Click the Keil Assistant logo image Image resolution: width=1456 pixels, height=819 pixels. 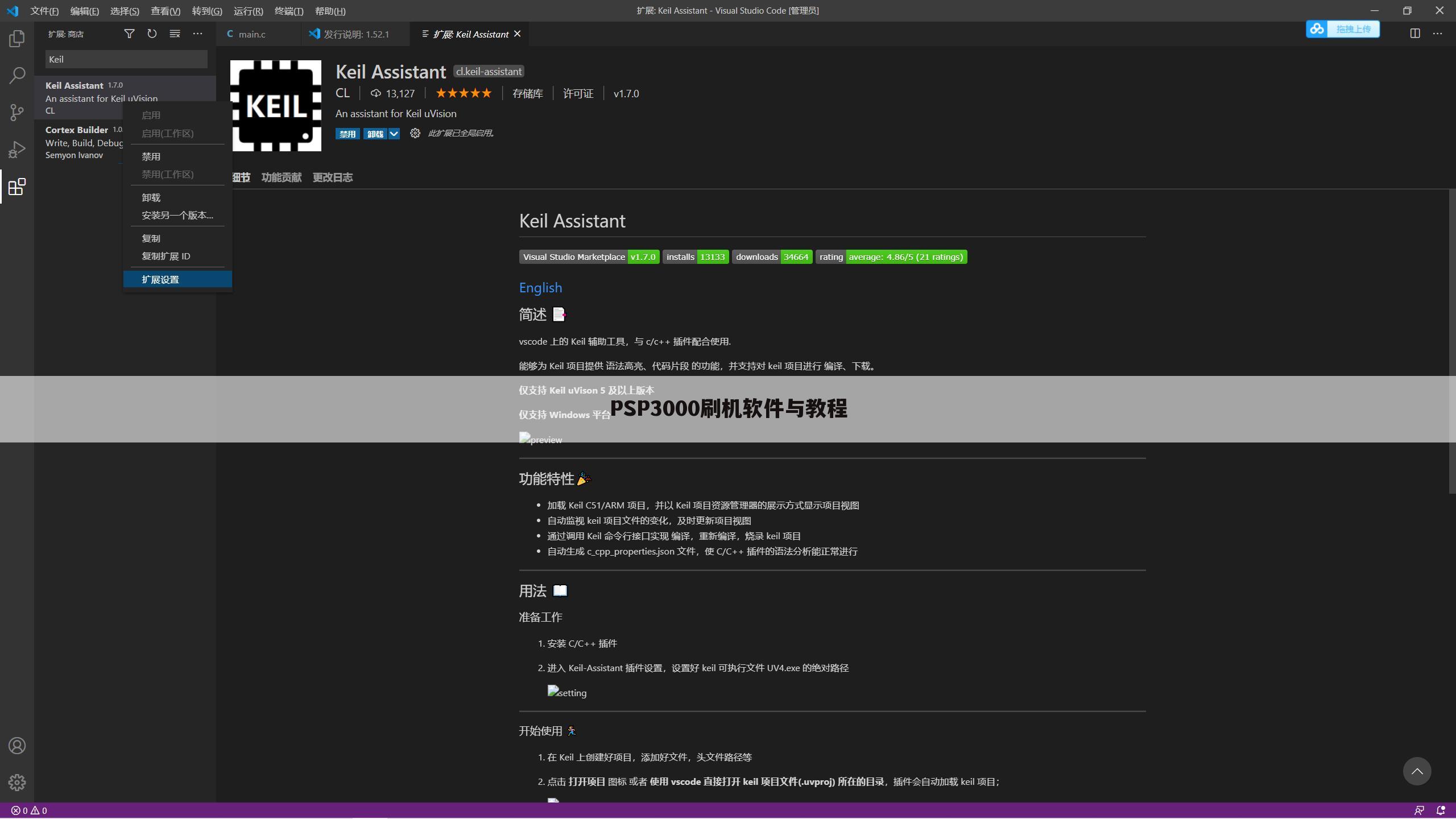click(x=276, y=106)
